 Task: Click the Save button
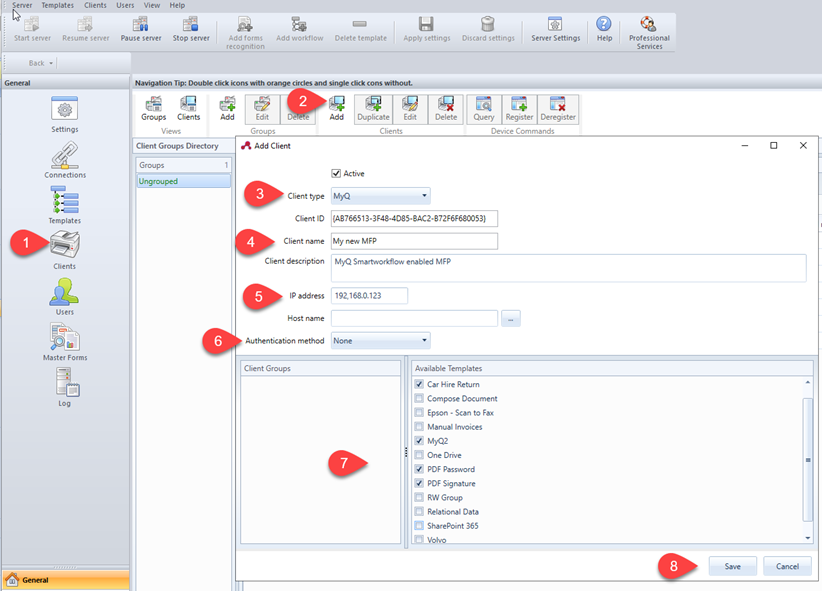(x=732, y=566)
